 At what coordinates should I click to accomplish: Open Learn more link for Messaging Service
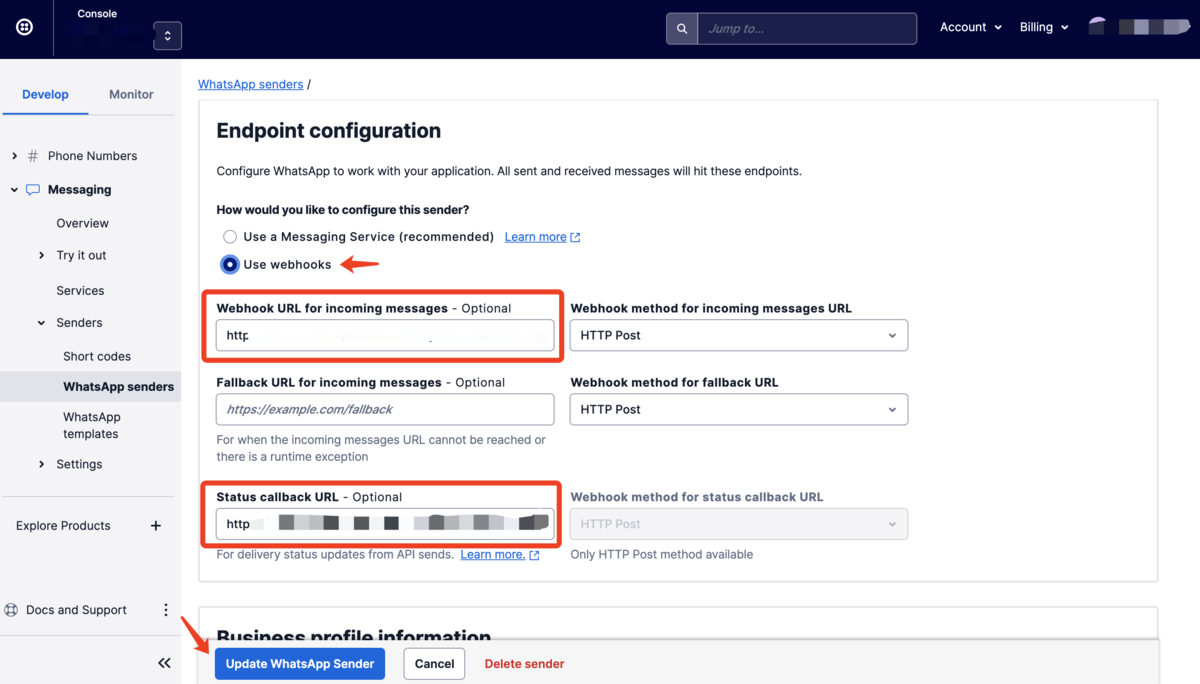pyautogui.click(x=535, y=237)
